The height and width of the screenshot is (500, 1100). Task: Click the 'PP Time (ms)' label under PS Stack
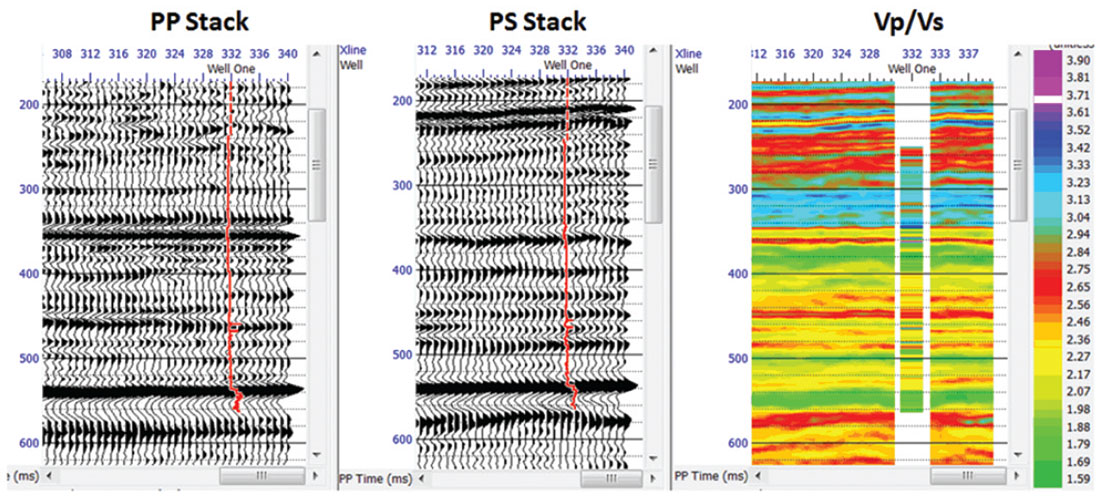[374, 479]
